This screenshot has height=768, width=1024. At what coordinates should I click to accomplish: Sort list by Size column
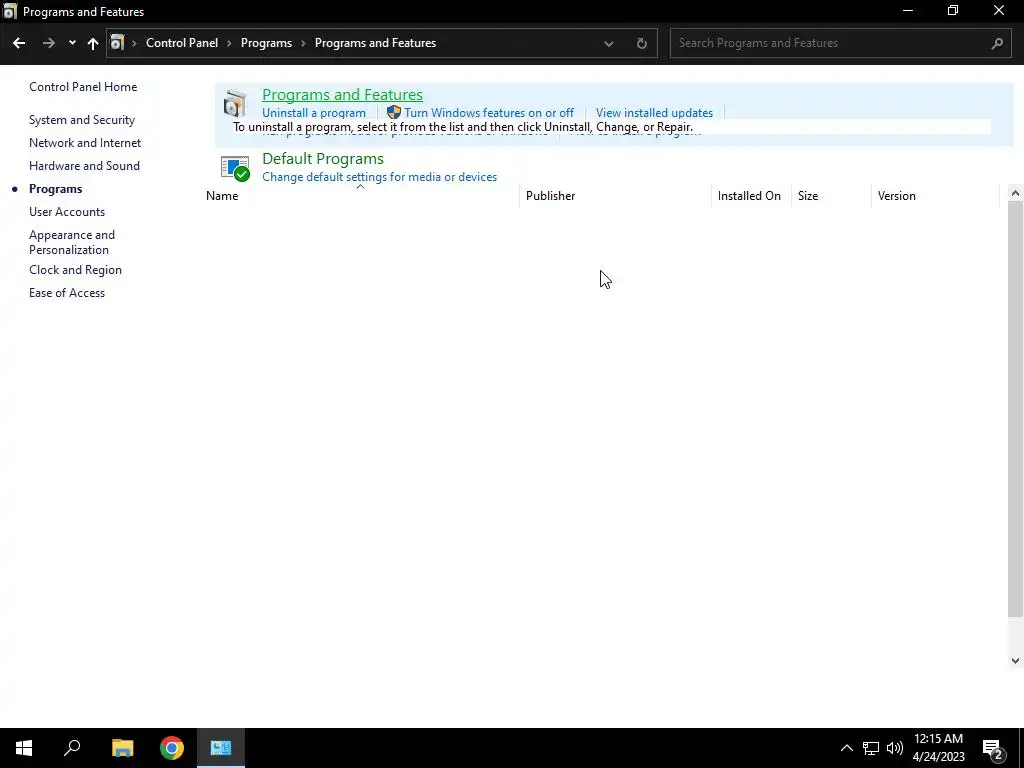point(831,196)
